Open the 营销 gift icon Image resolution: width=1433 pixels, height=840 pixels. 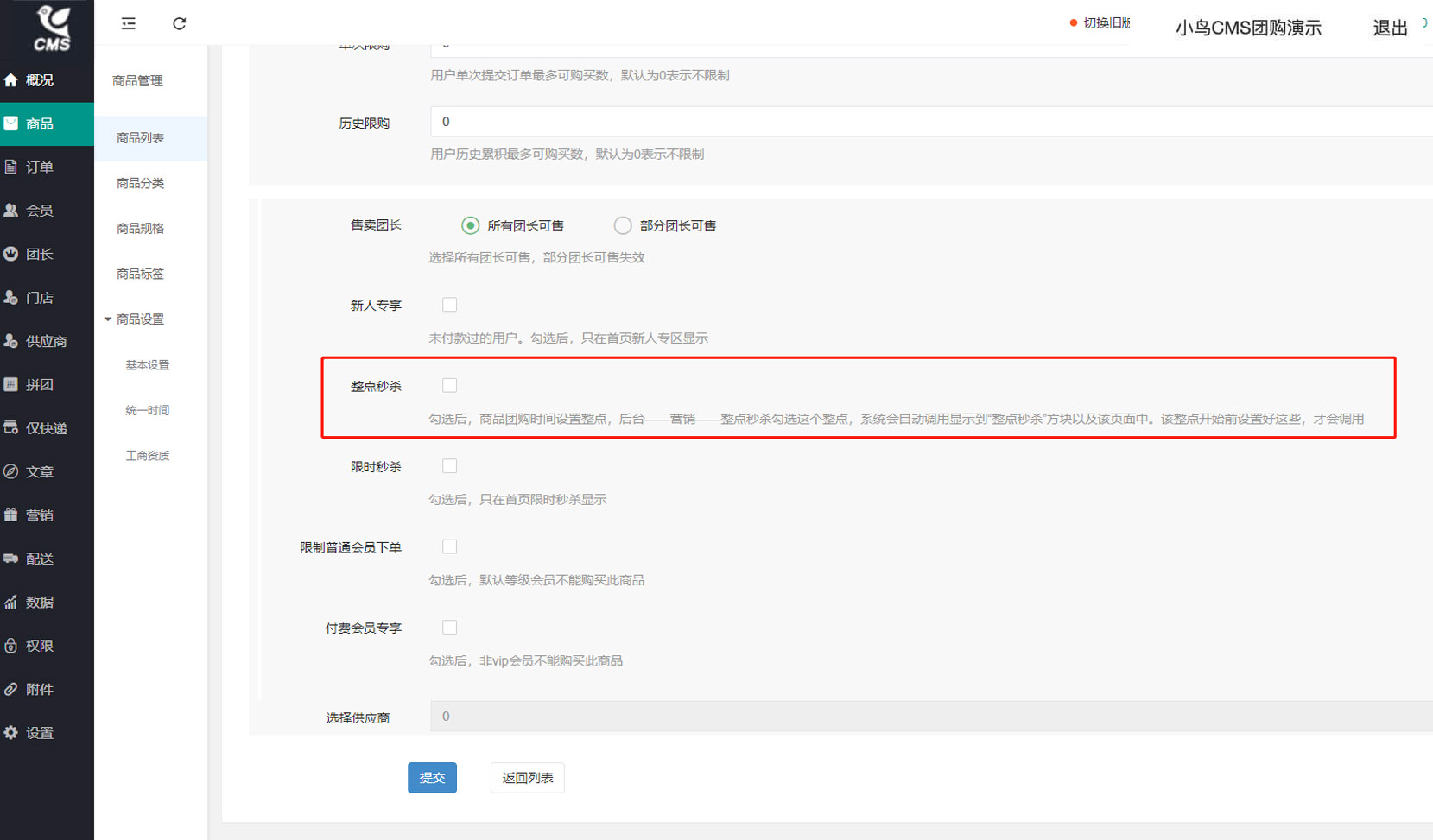pos(11,515)
